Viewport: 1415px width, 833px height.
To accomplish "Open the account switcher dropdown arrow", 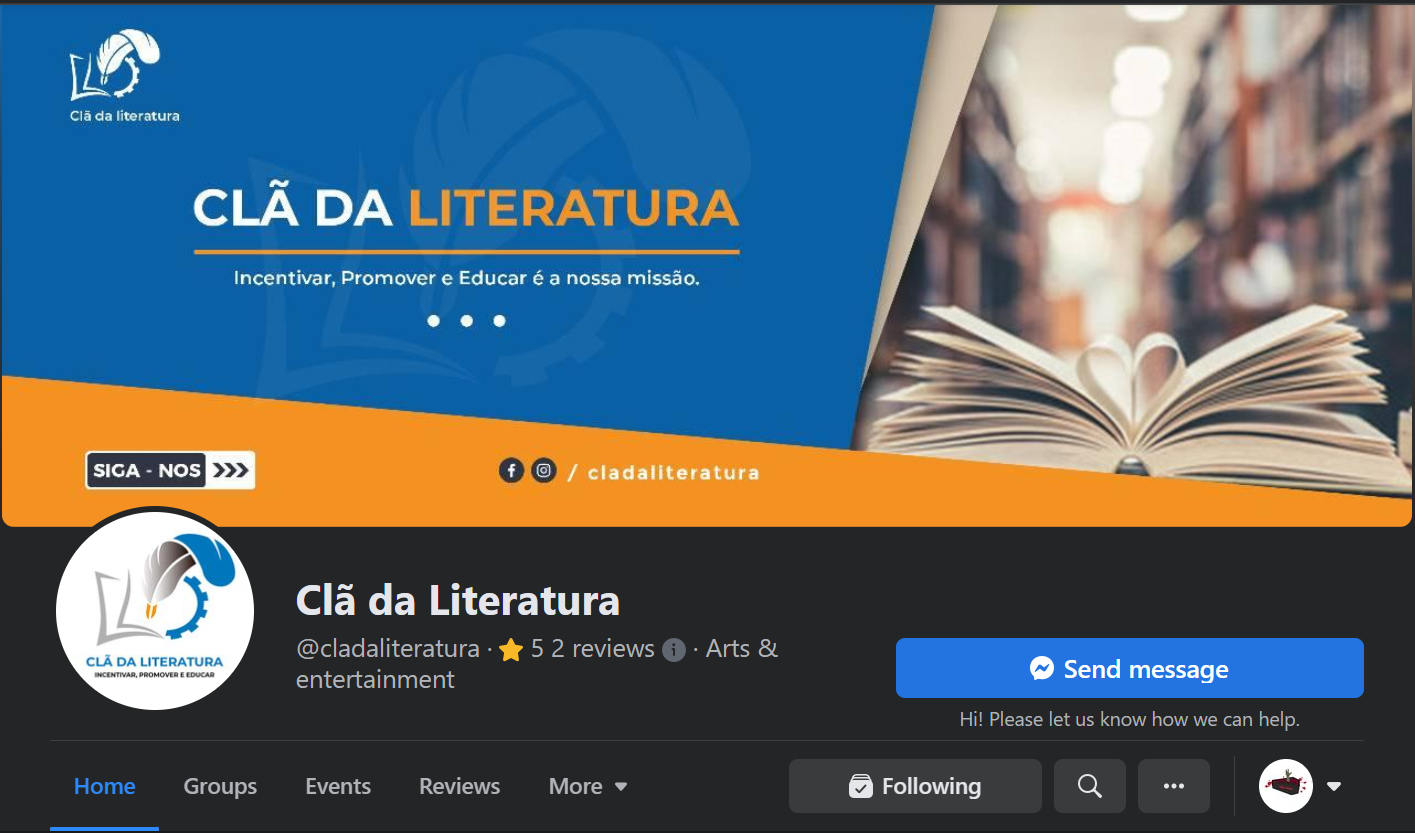I will click(1333, 786).
